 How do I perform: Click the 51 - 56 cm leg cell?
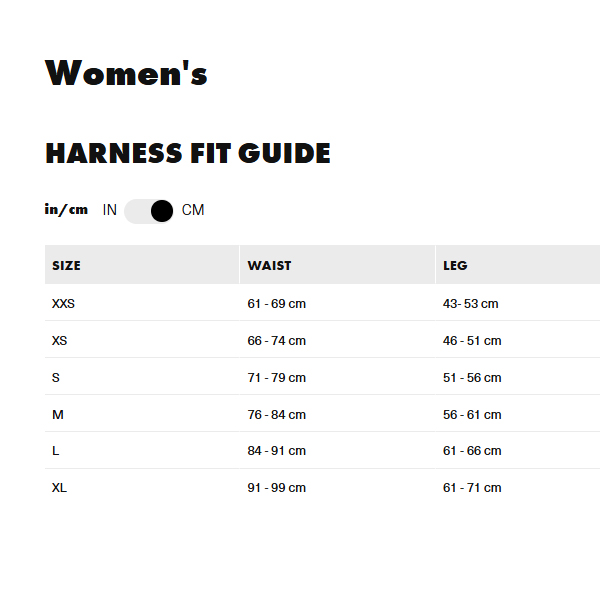(x=472, y=378)
